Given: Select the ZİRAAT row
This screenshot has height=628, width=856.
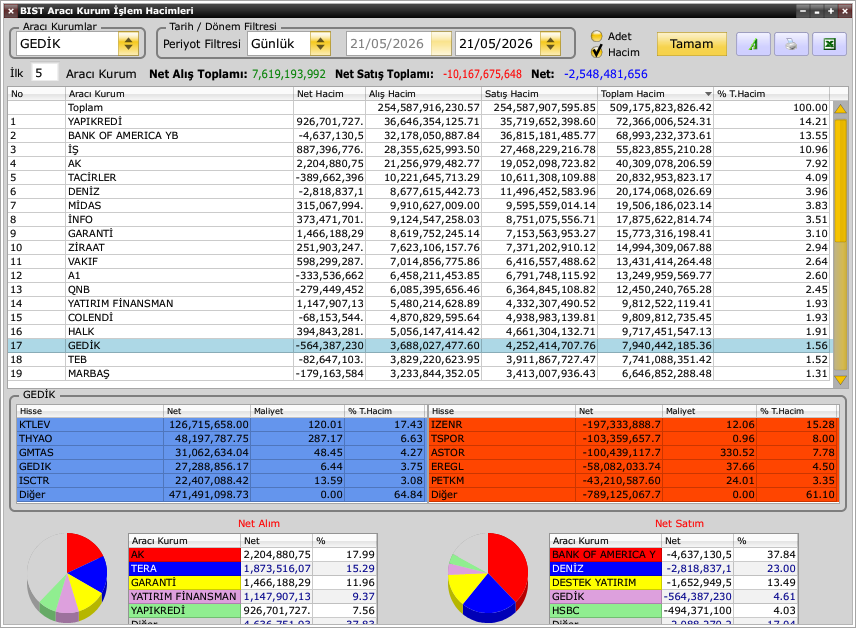Looking at the screenshot, I should [x=419, y=247].
